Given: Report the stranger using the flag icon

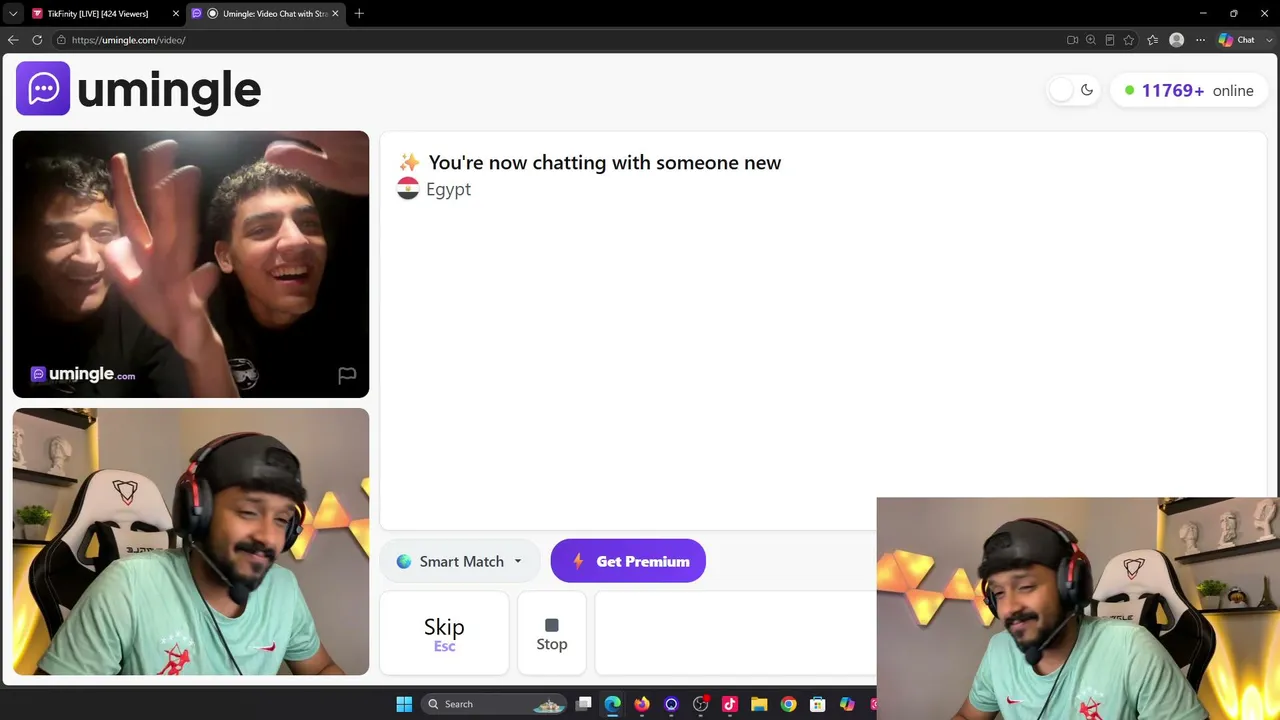Looking at the screenshot, I should point(347,375).
